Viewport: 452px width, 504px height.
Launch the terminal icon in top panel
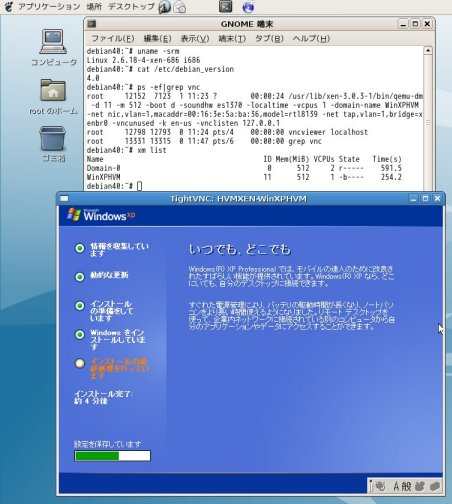[x=225, y=6]
